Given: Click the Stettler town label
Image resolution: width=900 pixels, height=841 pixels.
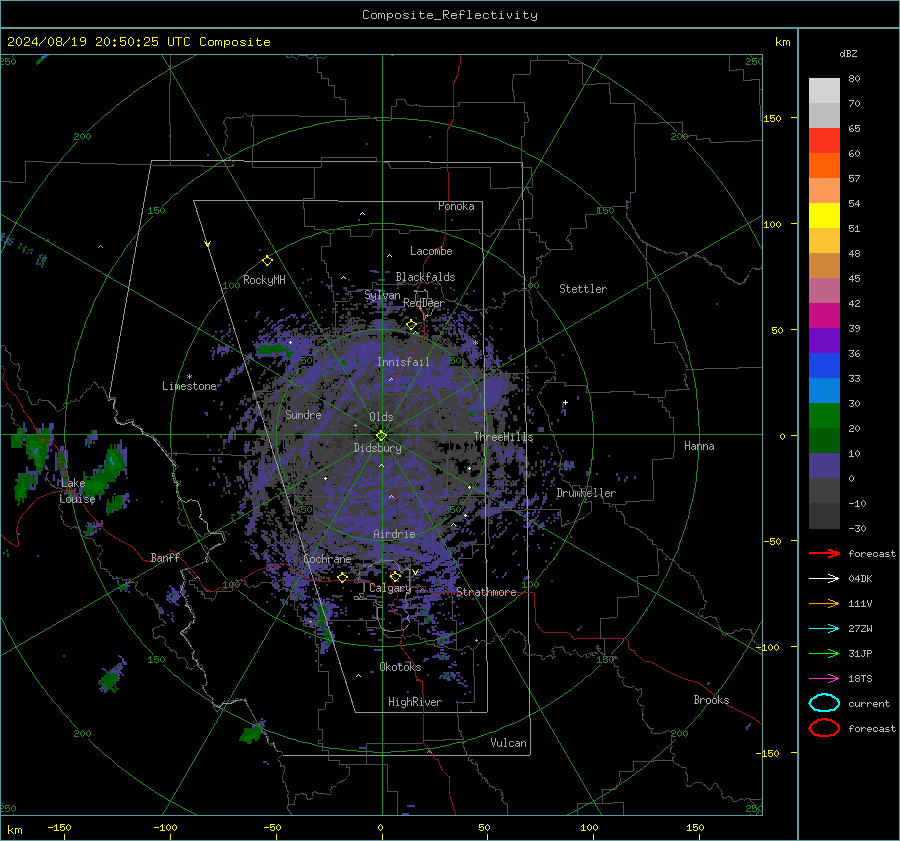Looking at the screenshot, I should 583,289.
